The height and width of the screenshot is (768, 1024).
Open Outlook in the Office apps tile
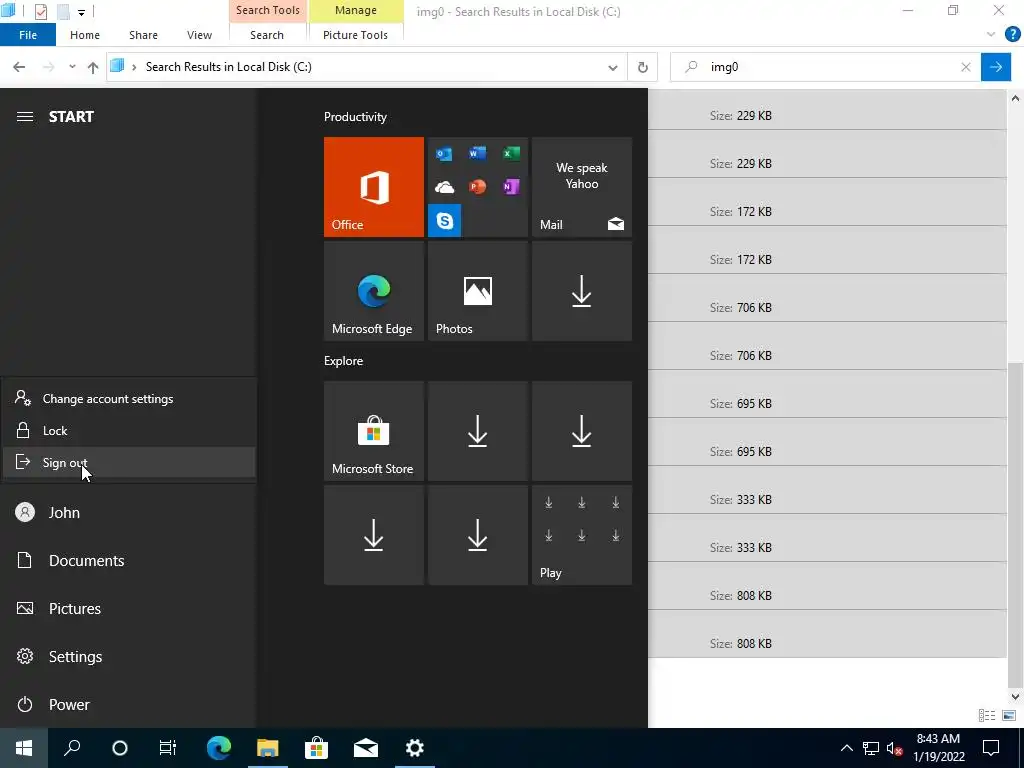tap(444, 153)
